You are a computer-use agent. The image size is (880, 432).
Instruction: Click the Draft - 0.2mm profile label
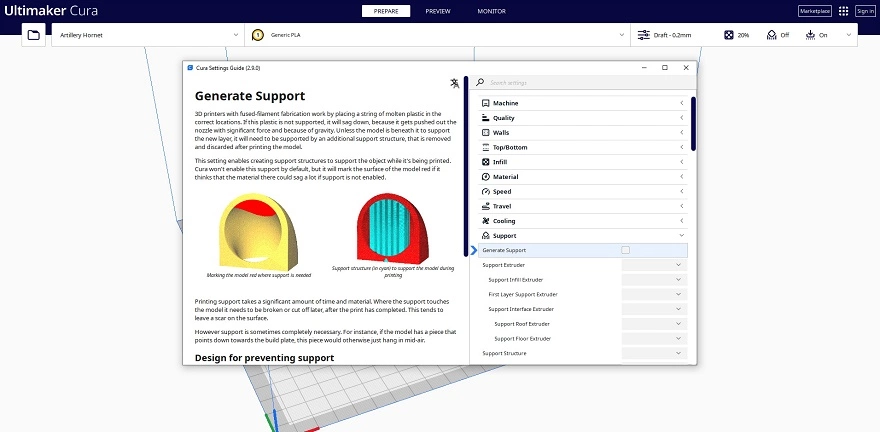672,35
